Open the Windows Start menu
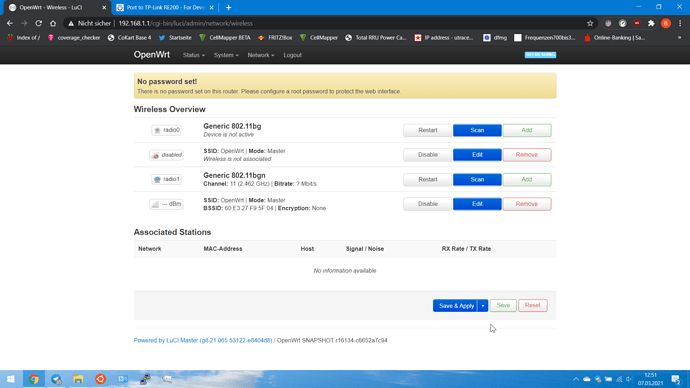 11,379
